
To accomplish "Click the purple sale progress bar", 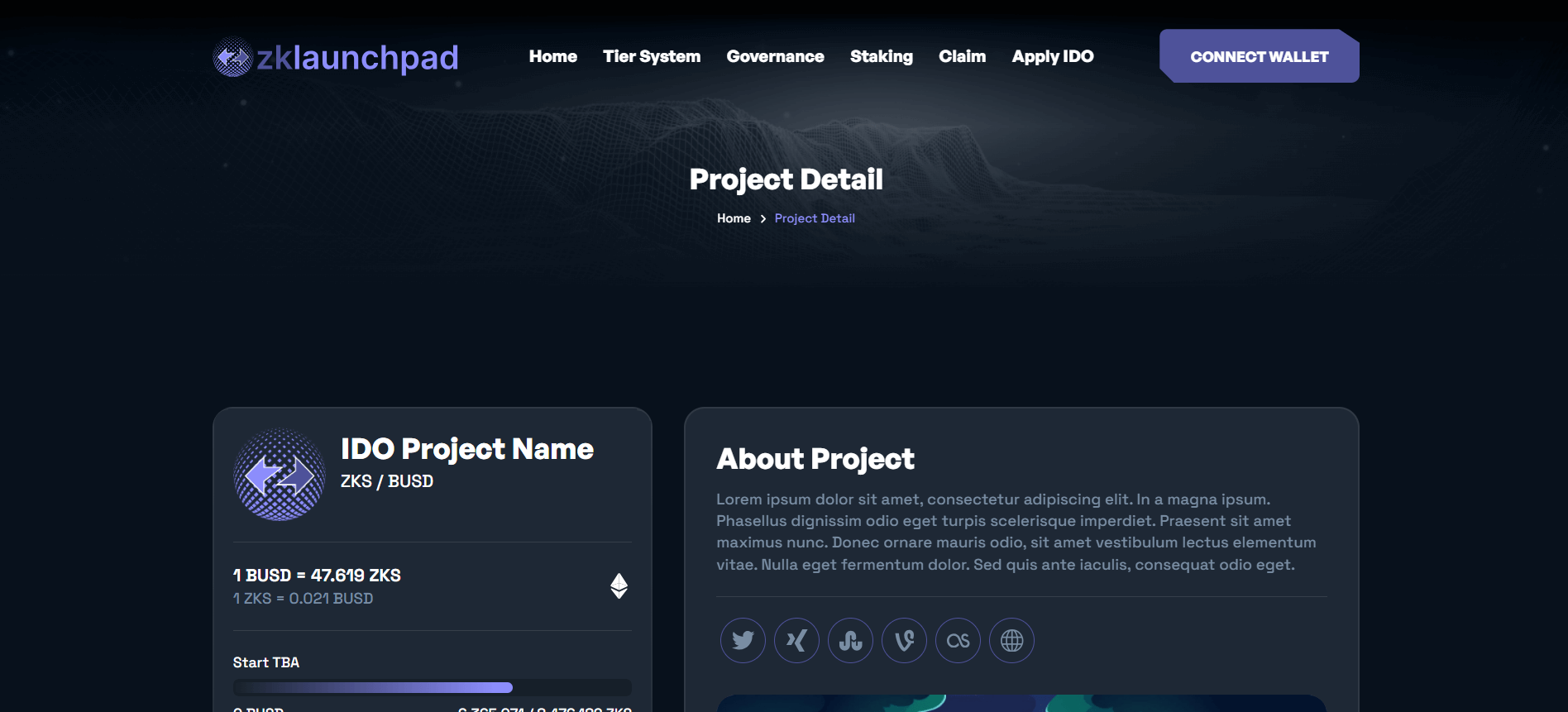I will pyautogui.click(x=373, y=687).
